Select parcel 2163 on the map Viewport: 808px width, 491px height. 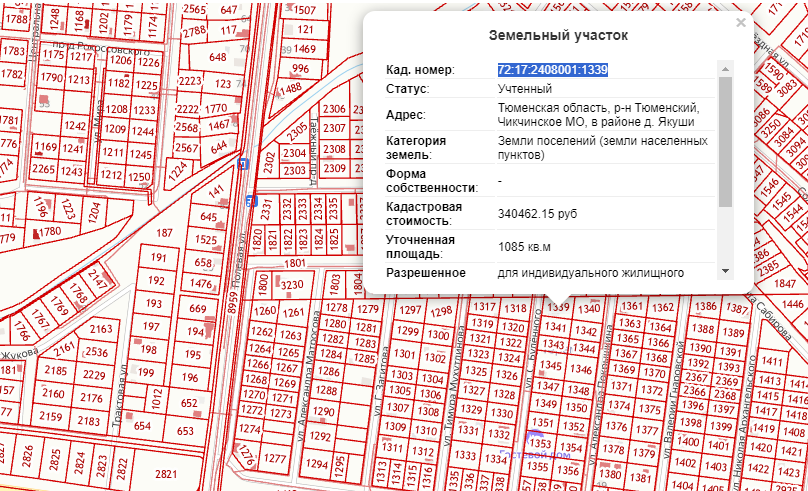click(100, 329)
